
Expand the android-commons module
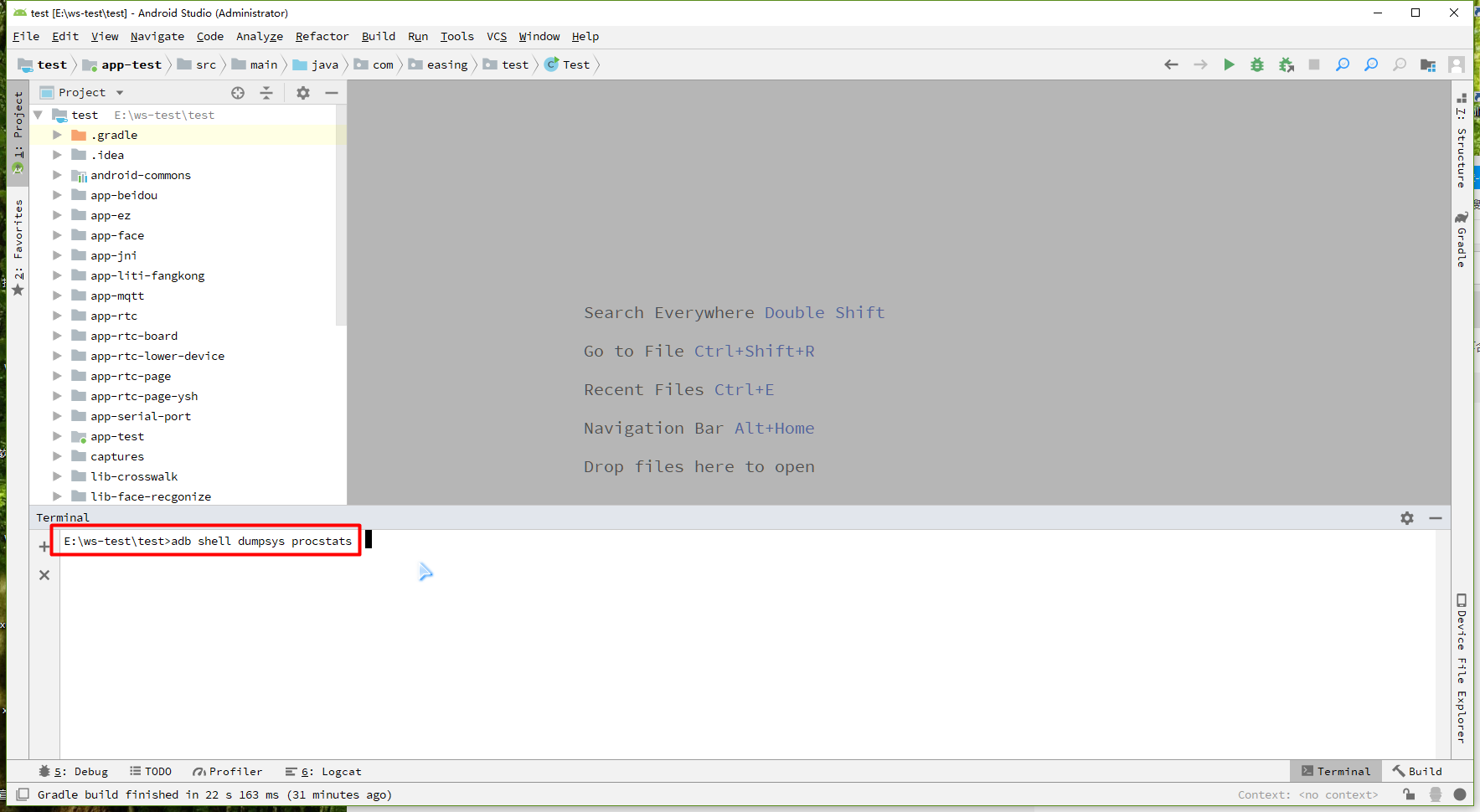pyautogui.click(x=57, y=175)
